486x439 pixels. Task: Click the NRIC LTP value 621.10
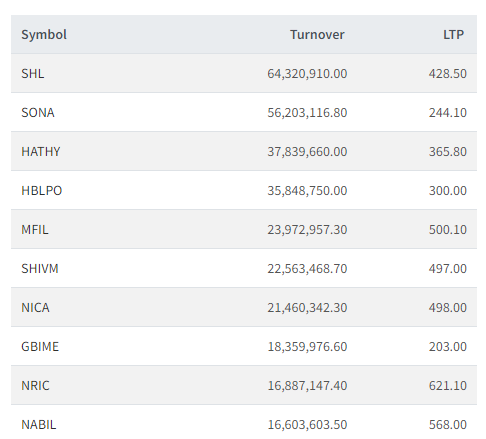pyautogui.click(x=448, y=386)
